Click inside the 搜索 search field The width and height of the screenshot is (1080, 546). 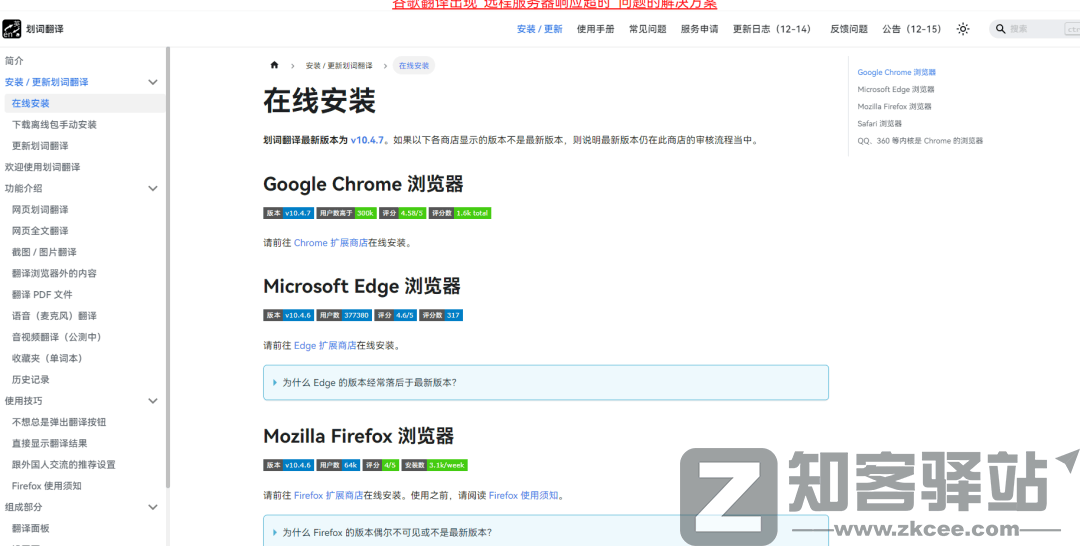[1035, 29]
